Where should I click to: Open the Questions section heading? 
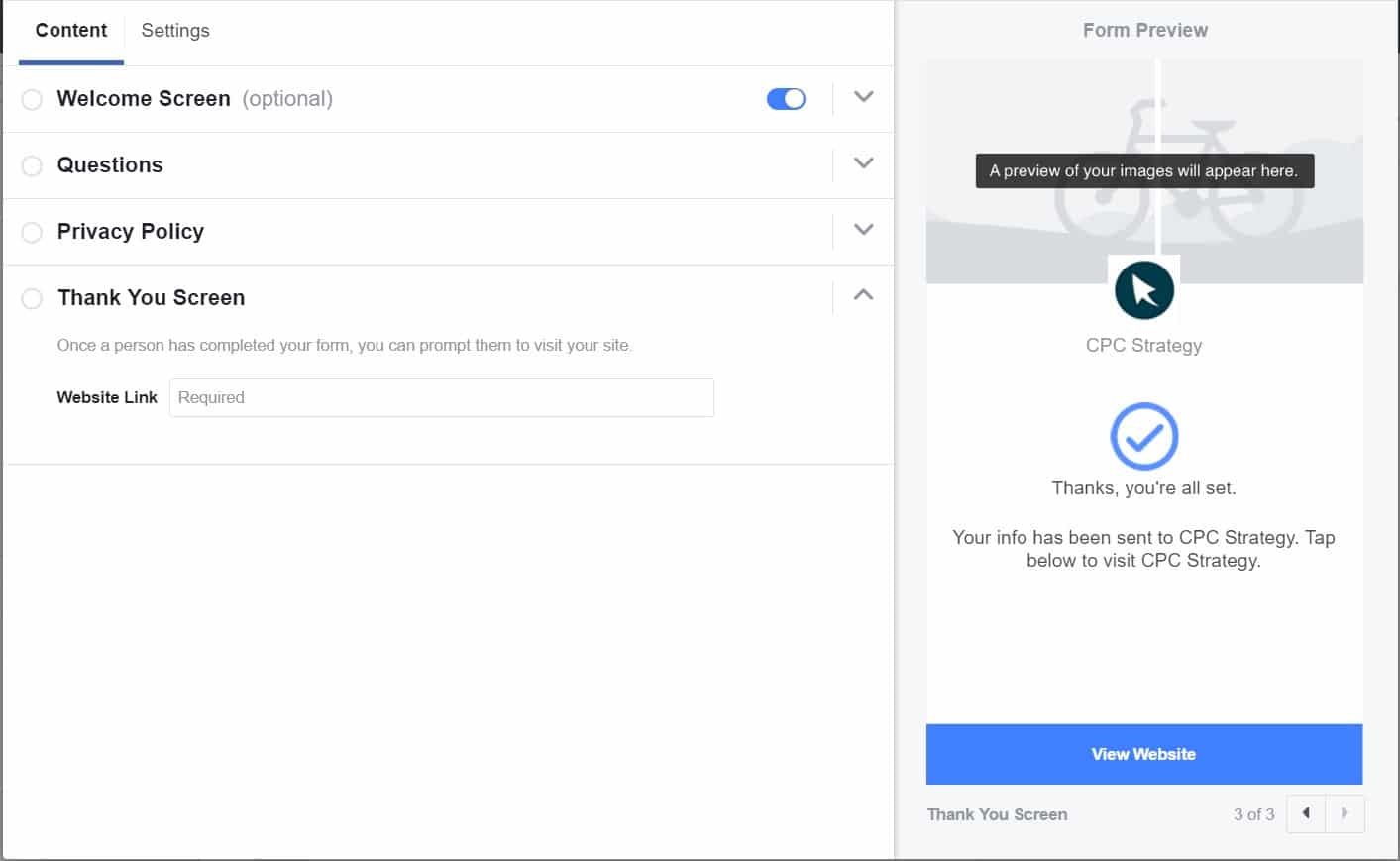(x=110, y=165)
